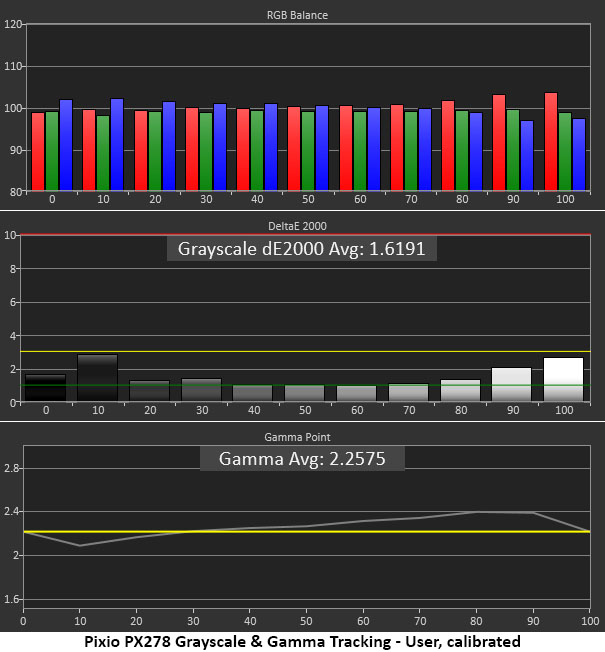Screen dimensions: 605x652
Task: Click the green bar at 50 in RGB Balance
Action: click(308, 151)
